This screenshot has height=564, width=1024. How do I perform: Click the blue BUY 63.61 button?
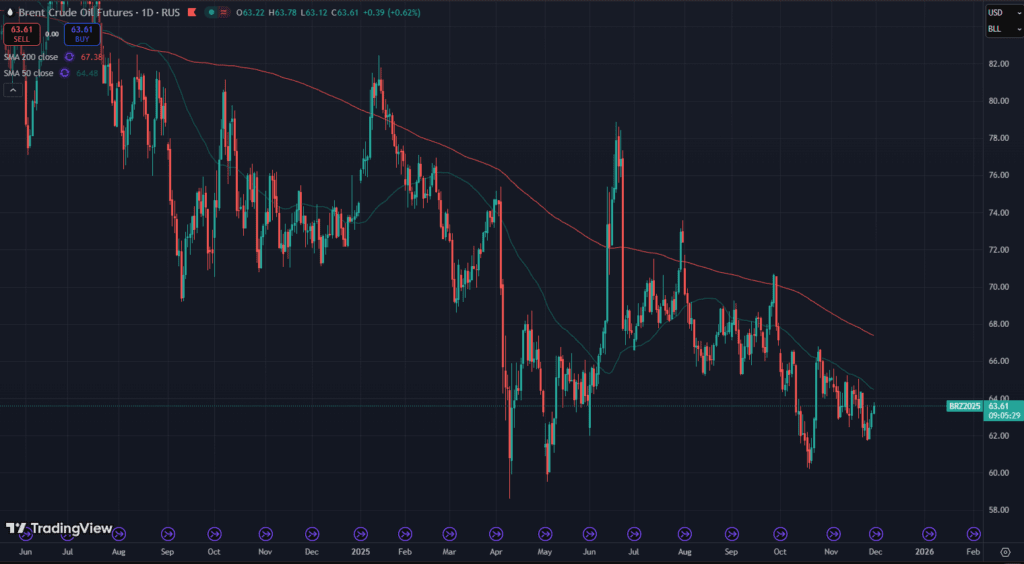(82, 34)
